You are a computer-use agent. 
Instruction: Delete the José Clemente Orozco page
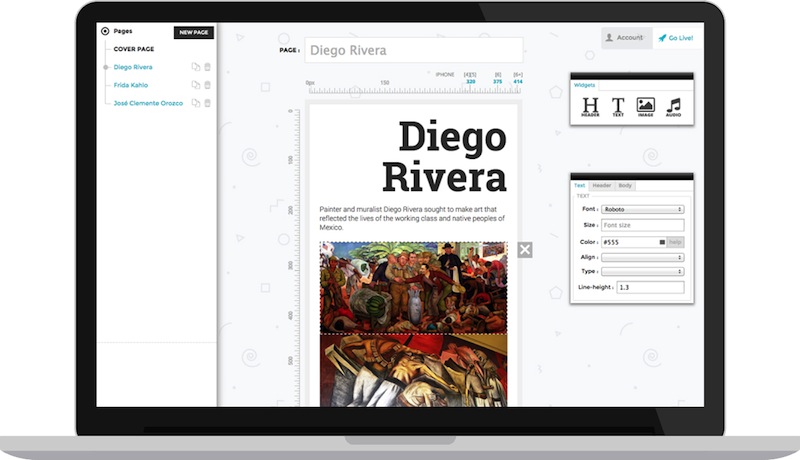[208, 103]
